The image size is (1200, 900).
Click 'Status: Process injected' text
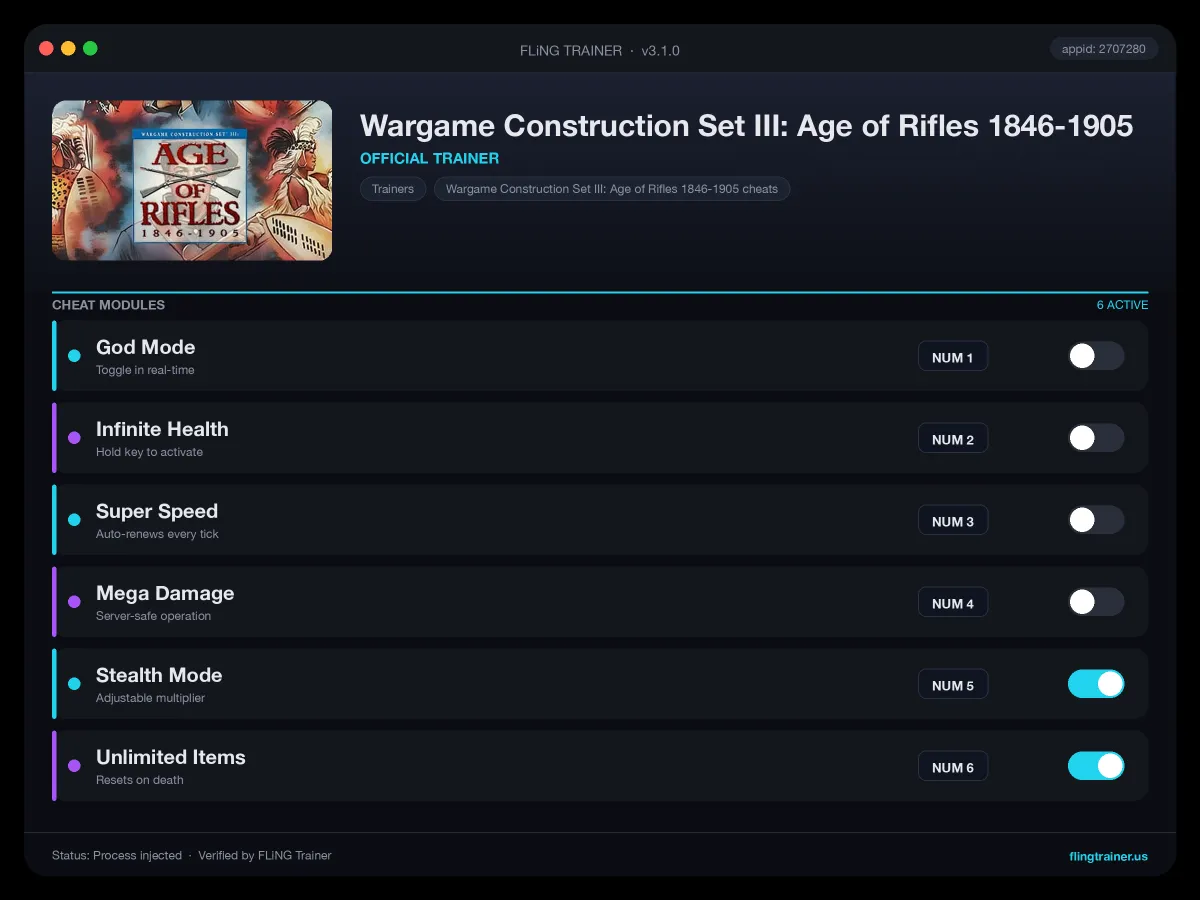[x=117, y=856]
